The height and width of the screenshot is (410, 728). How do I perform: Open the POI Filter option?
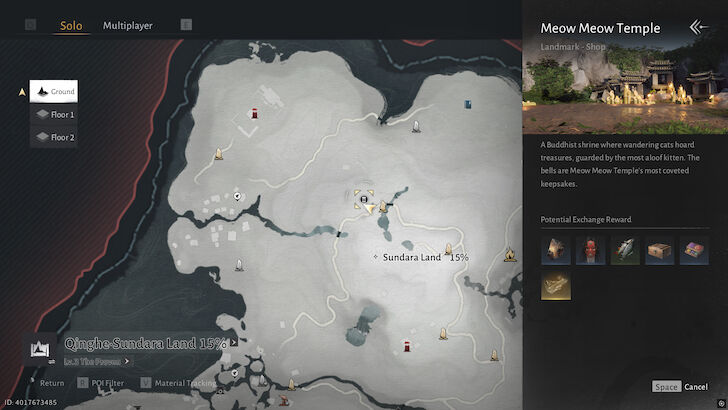click(101, 383)
